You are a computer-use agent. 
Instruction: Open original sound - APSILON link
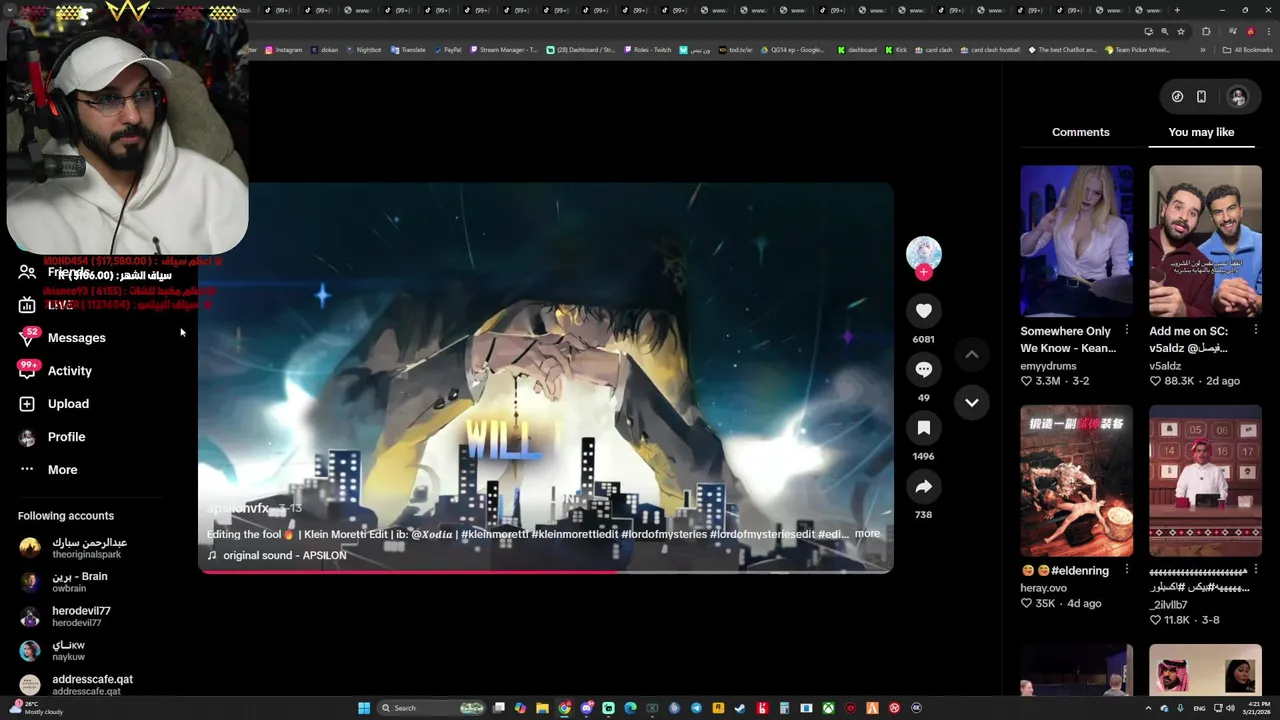coord(284,556)
